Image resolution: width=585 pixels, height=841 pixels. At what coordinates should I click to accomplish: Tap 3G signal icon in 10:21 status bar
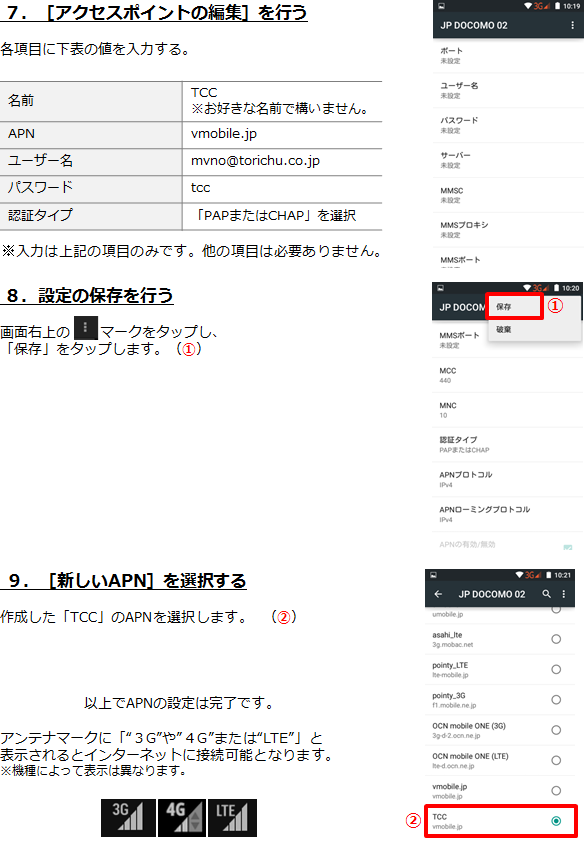(x=534, y=575)
